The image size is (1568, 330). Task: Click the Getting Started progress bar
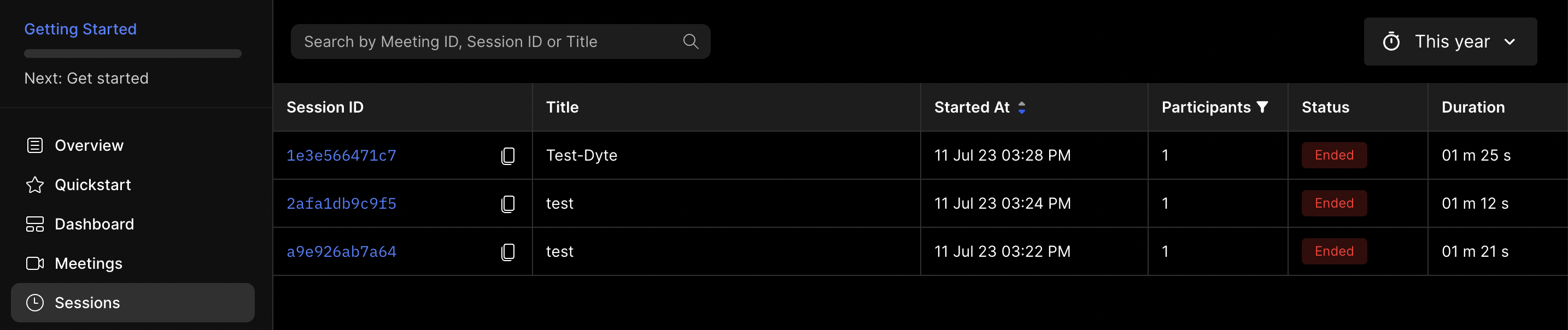(133, 54)
